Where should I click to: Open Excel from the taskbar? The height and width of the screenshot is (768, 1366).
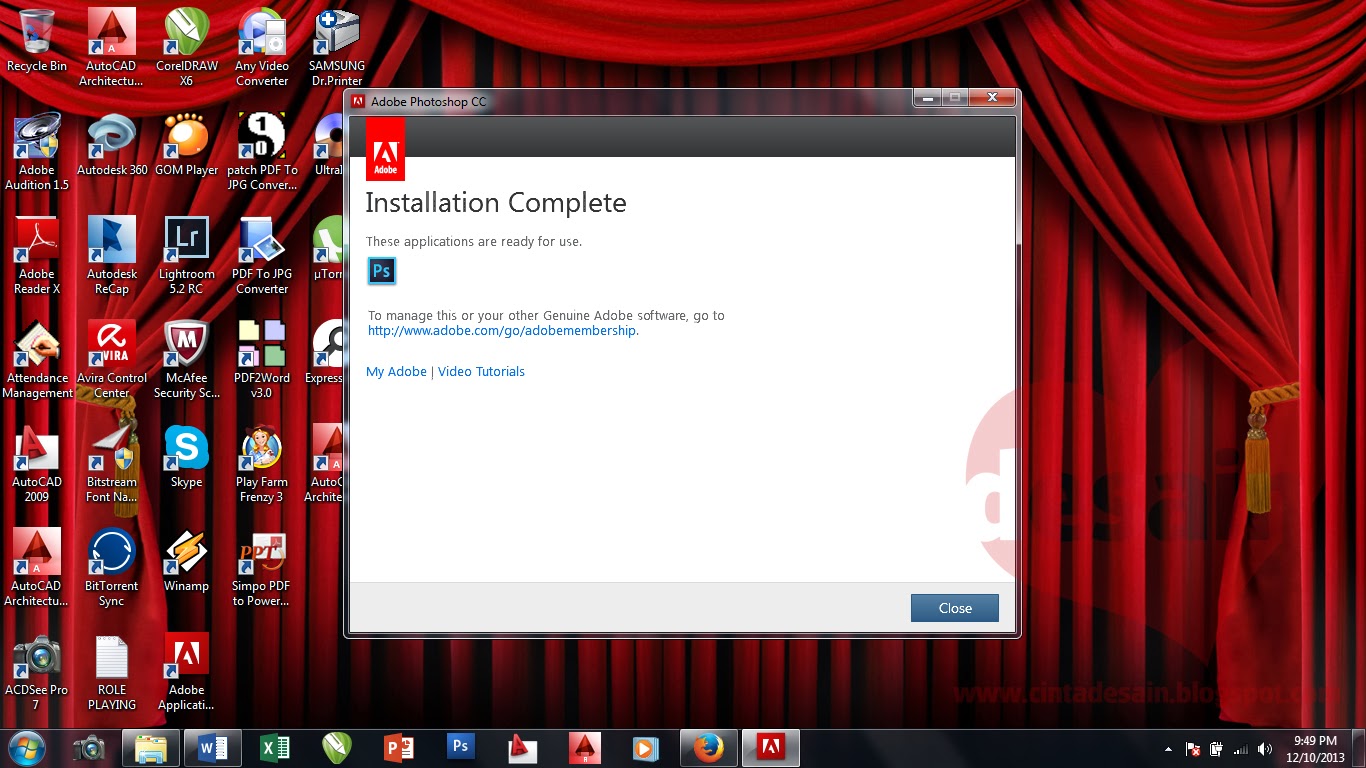coord(275,748)
